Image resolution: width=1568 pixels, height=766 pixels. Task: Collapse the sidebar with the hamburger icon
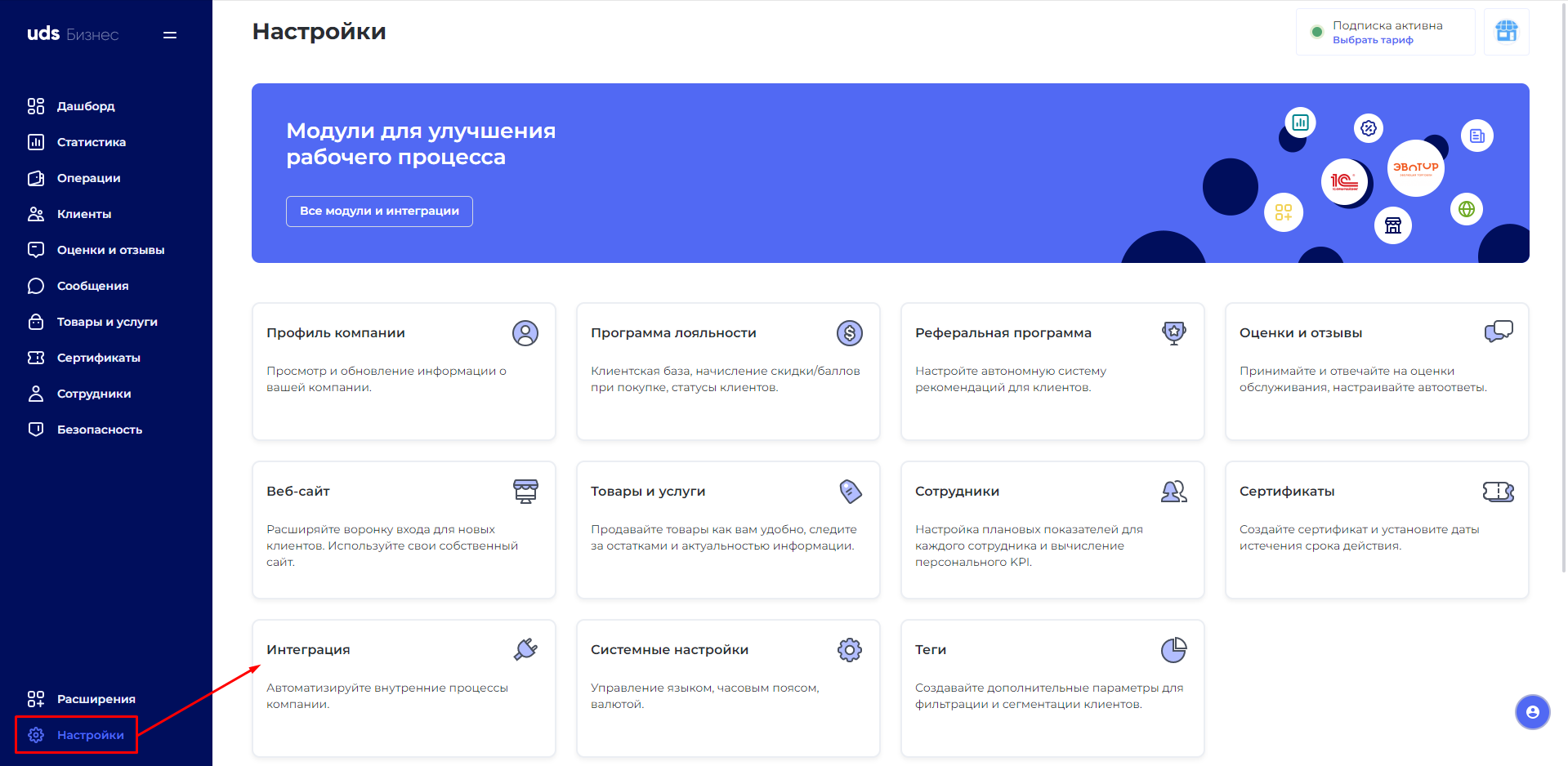point(170,35)
